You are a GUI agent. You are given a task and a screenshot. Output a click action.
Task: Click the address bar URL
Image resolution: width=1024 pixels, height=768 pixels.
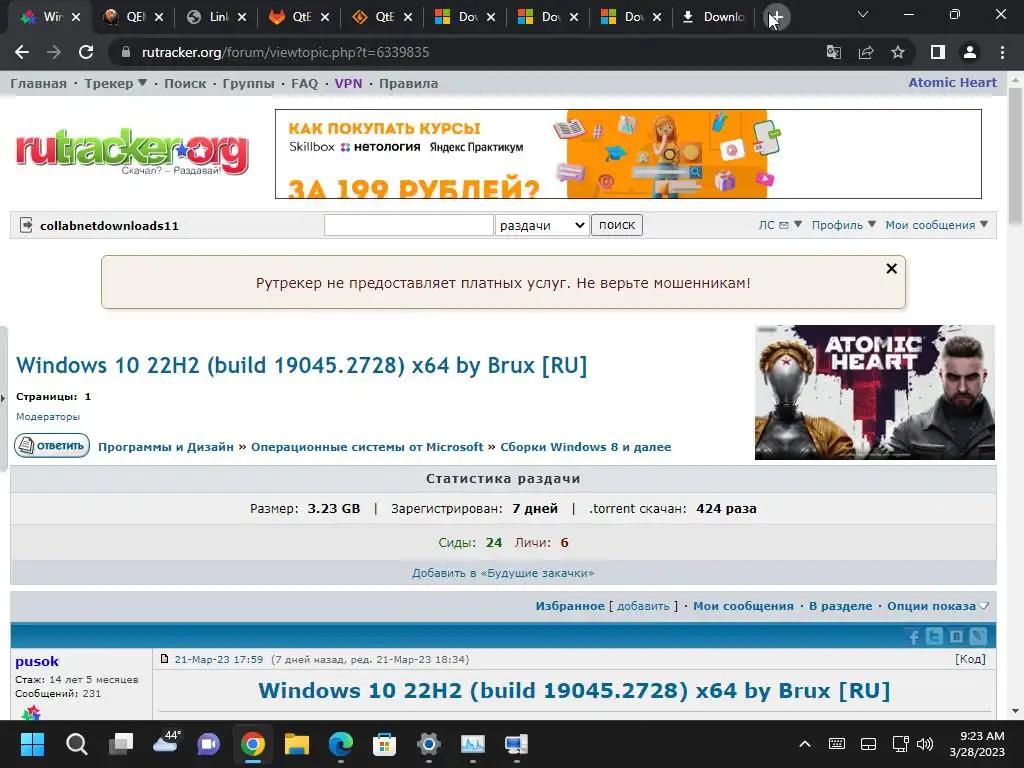[x=285, y=52]
